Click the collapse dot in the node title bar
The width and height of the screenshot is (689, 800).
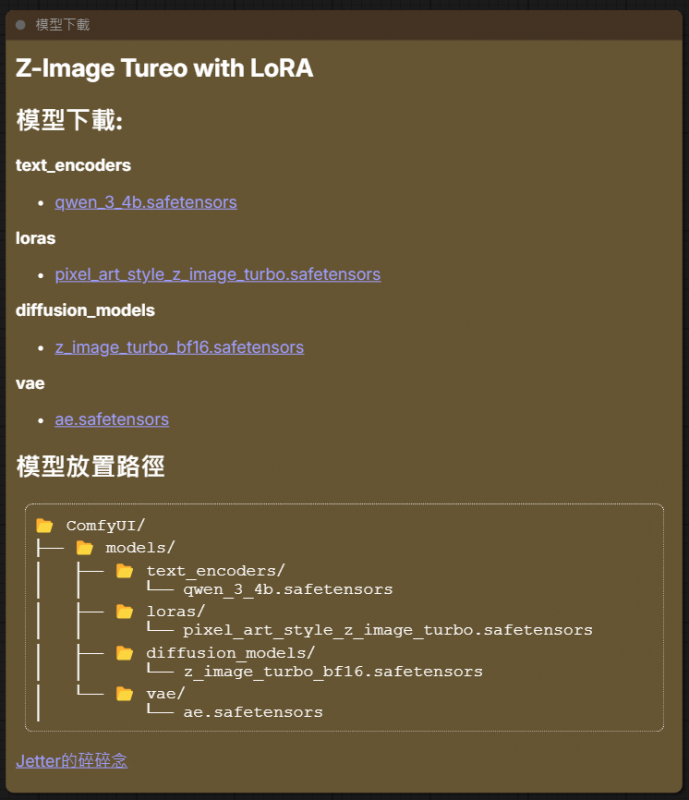(21, 25)
